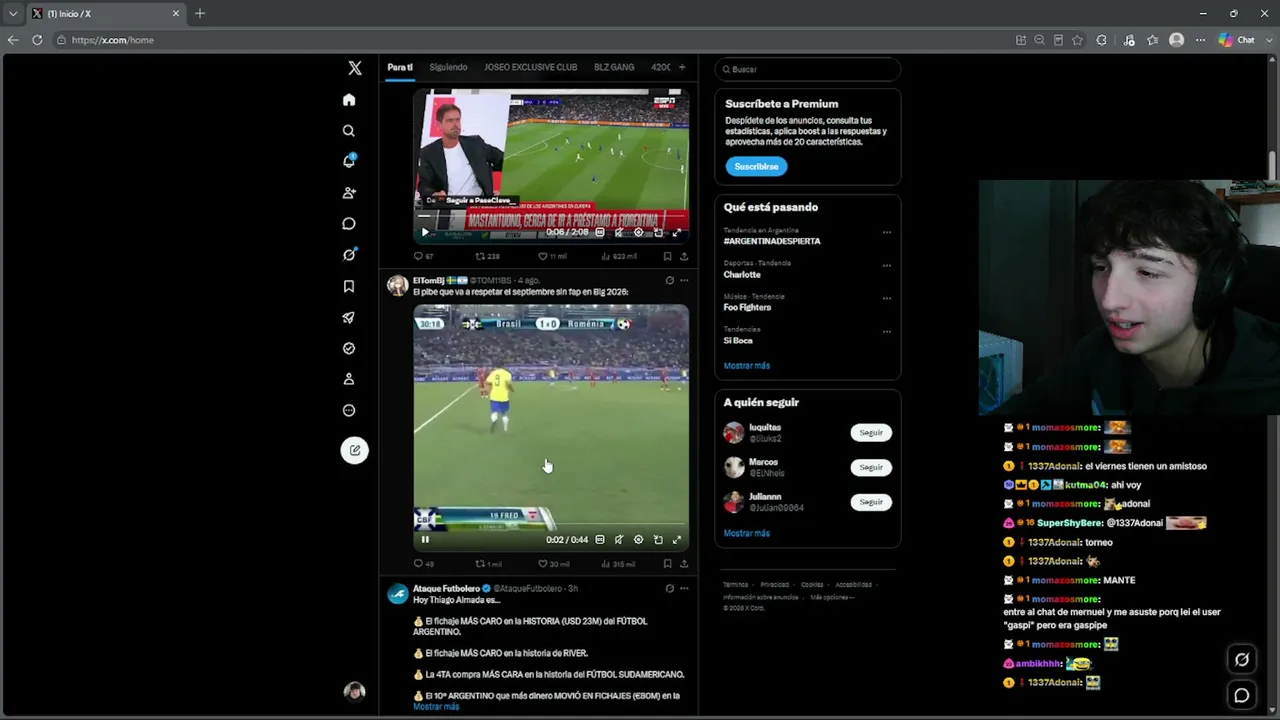Open the Notifications bell

pyautogui.click(x=349, y=161)
